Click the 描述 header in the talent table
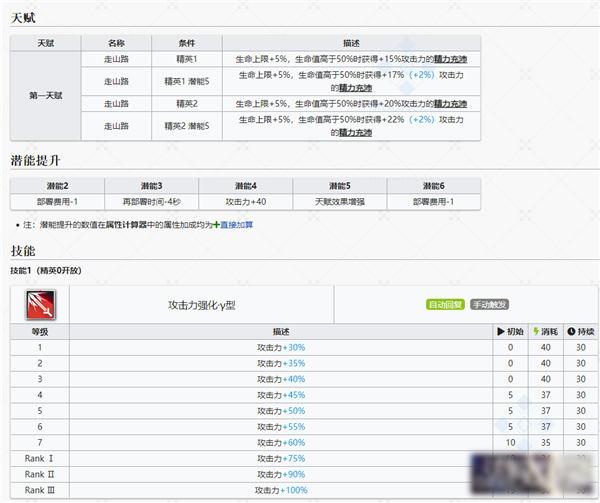The height and width of the screenshot is (503, 600). tap(351, 43)
